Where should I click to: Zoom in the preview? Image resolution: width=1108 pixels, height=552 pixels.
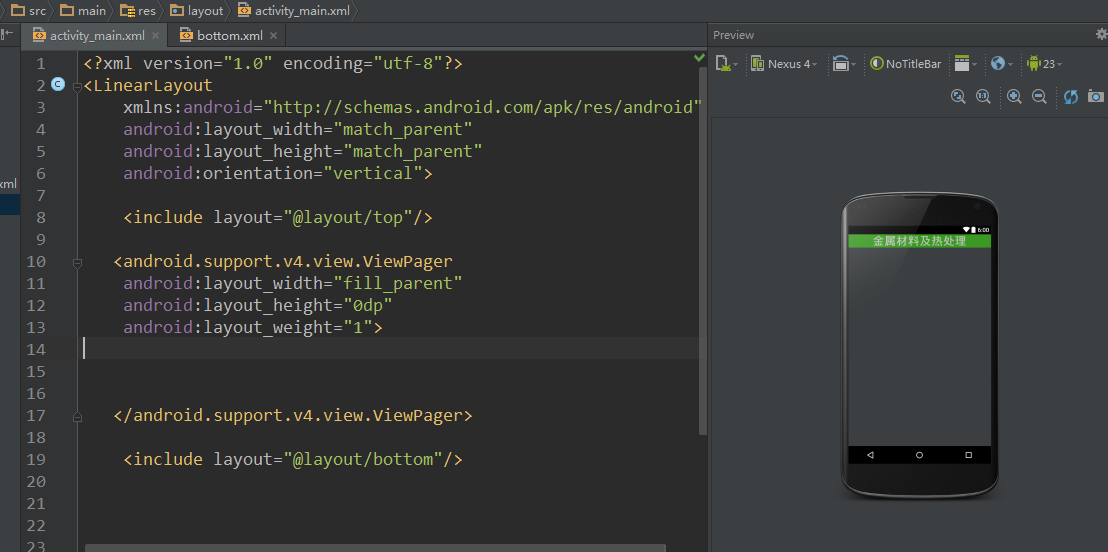(x=1015, y=96)
